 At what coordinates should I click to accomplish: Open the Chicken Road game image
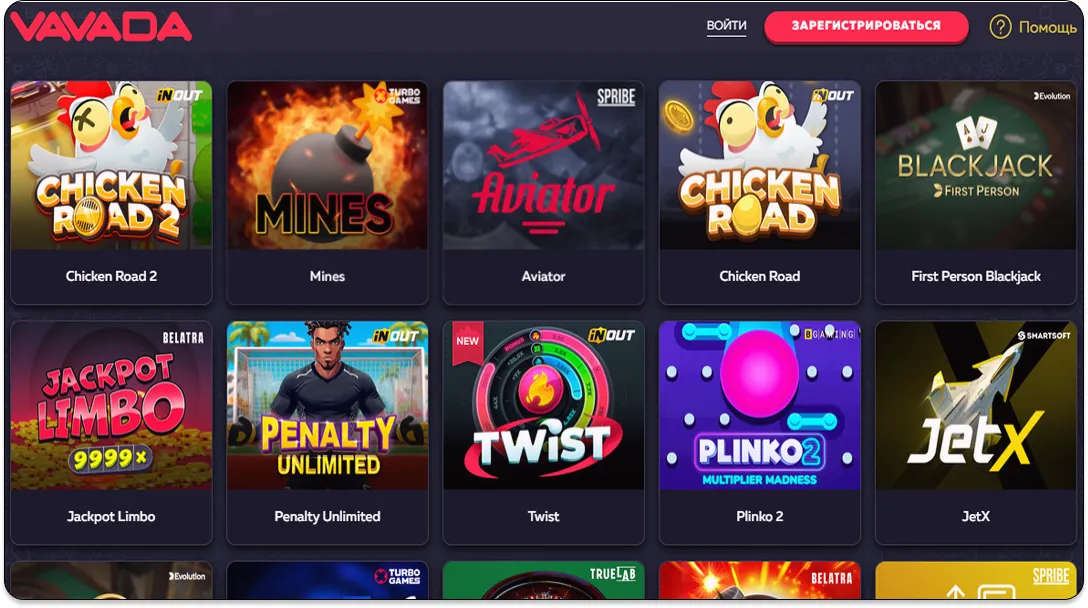[x=760, y=165]
